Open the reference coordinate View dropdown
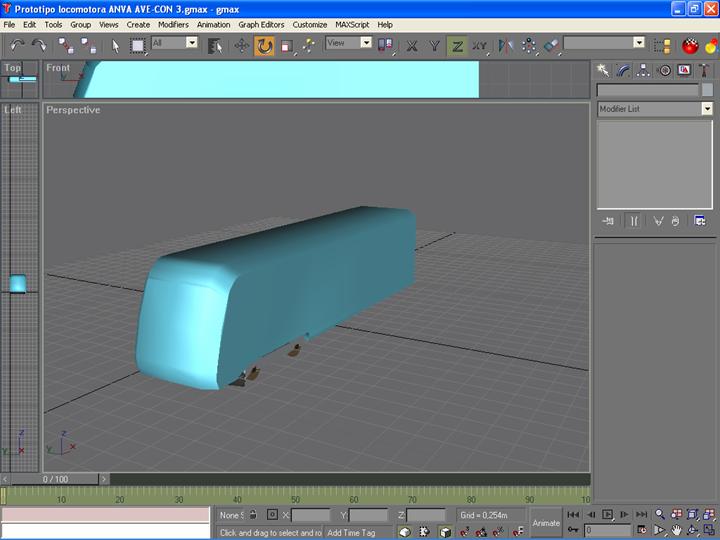 [x=349, y=44]
